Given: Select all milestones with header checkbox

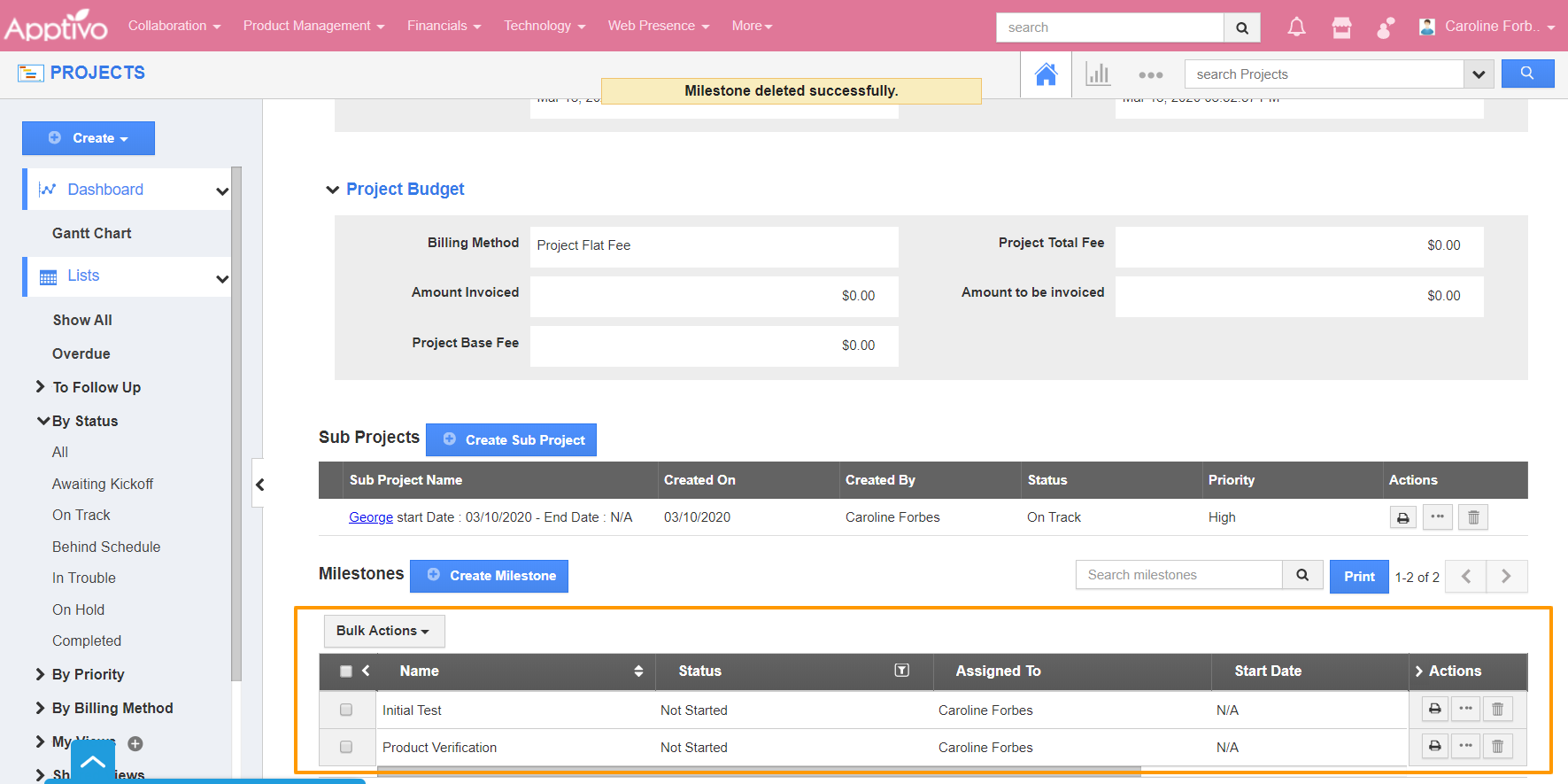Looking at the screenshot, I should point(346,671).
